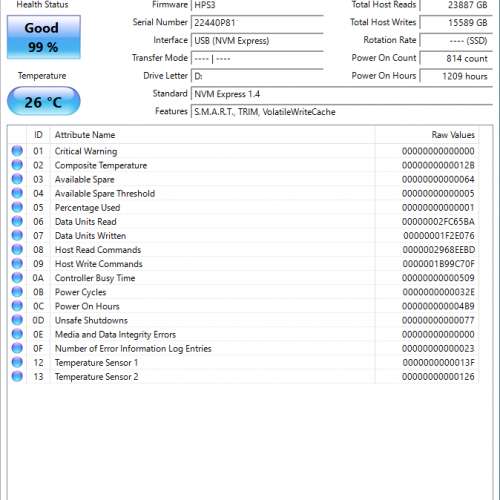Click raw value 000000000004B9
Image resolution: width=500 pixels, height=500 pixels.
438,306
